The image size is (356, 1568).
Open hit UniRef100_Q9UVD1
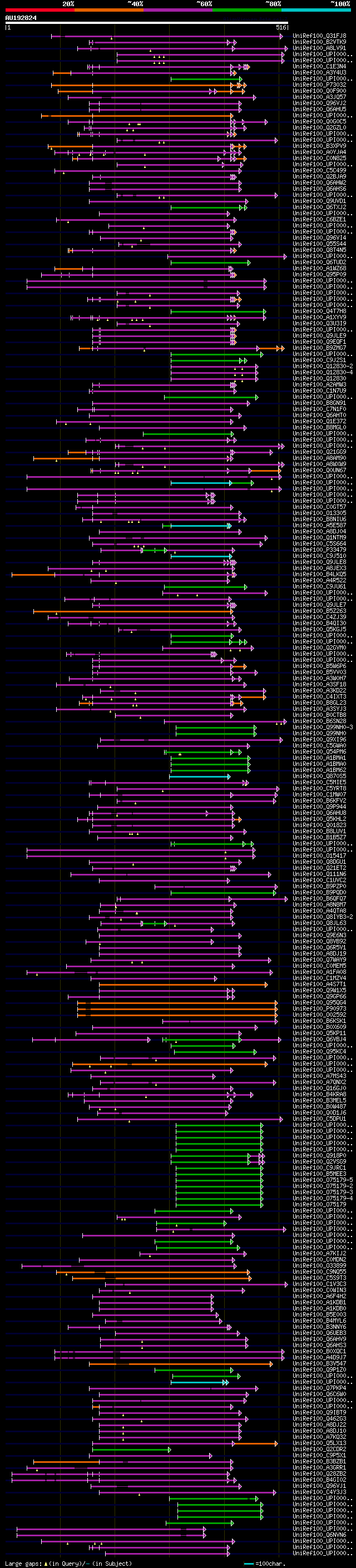tap(319, 201)
